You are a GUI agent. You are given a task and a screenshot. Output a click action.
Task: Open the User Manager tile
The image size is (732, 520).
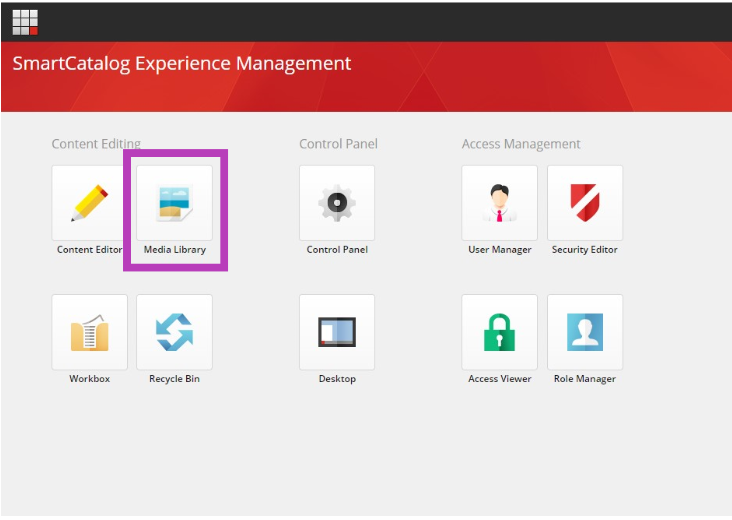(500, 203)
